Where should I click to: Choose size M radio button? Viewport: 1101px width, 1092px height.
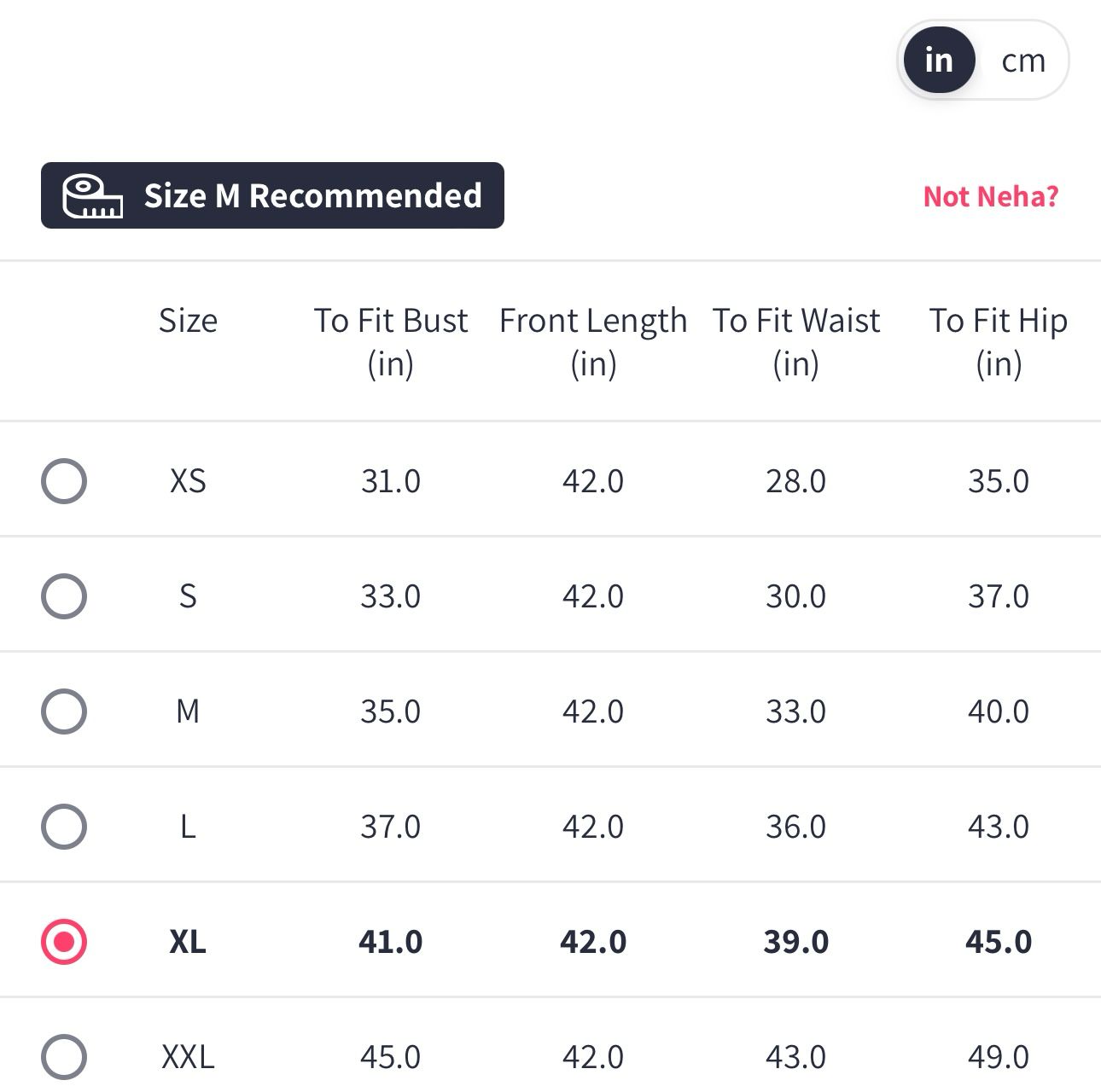[x=64, y=712]
